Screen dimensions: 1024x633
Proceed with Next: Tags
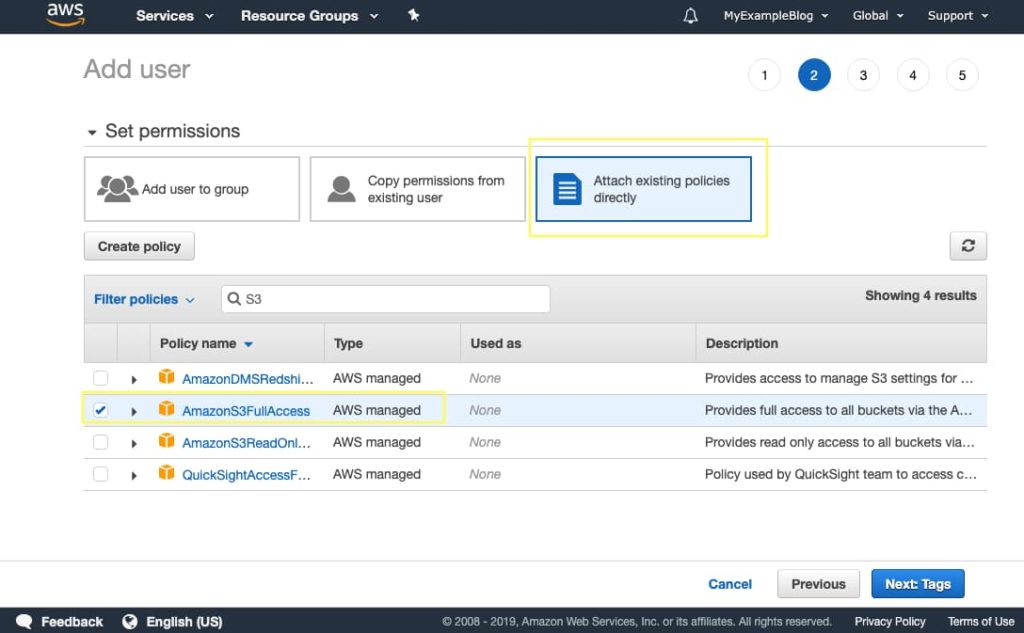click(917, 583)
